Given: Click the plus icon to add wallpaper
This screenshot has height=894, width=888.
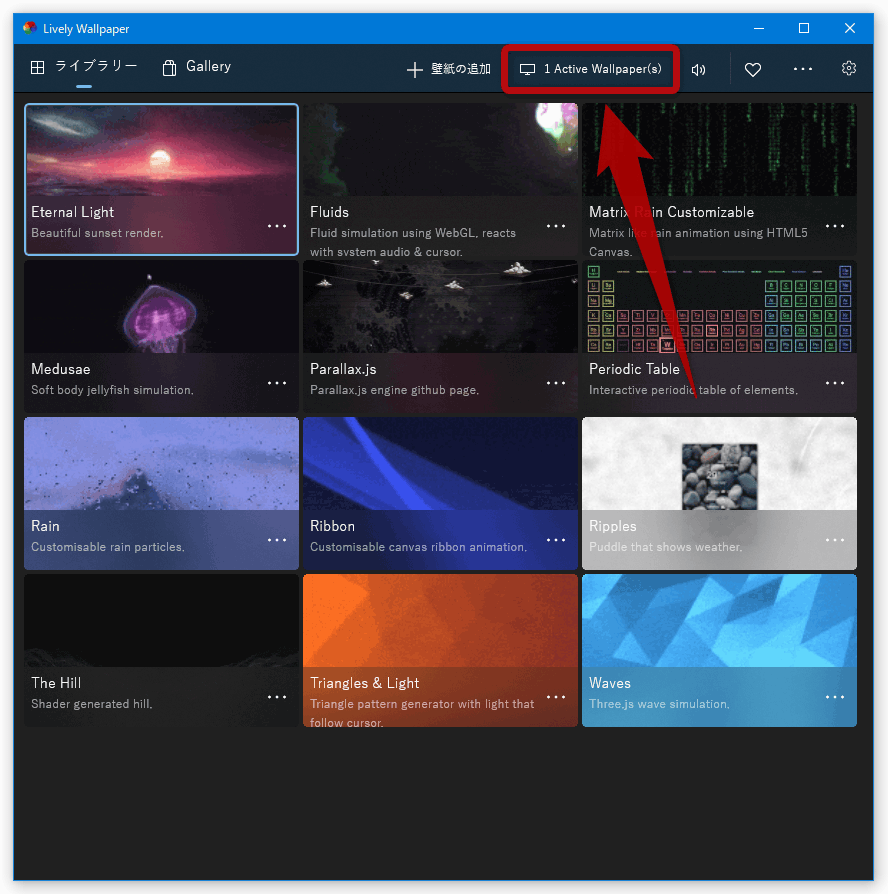Looking at the screenshot, I should [415, 70].
